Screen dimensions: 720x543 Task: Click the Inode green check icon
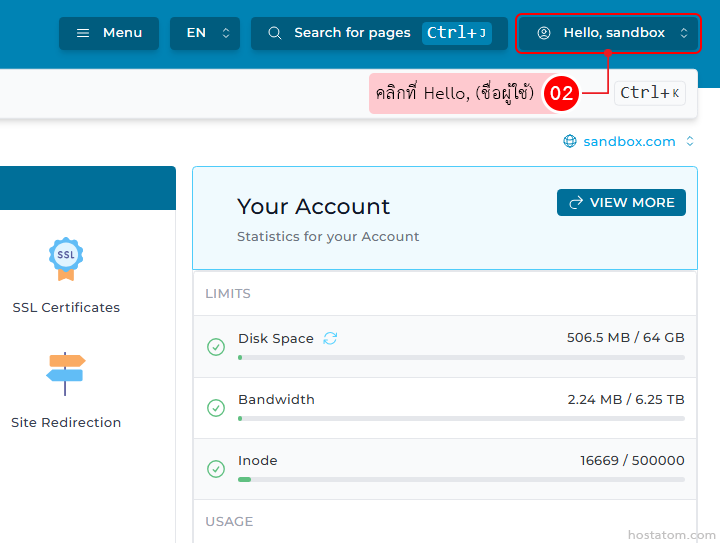pos(215,469)
